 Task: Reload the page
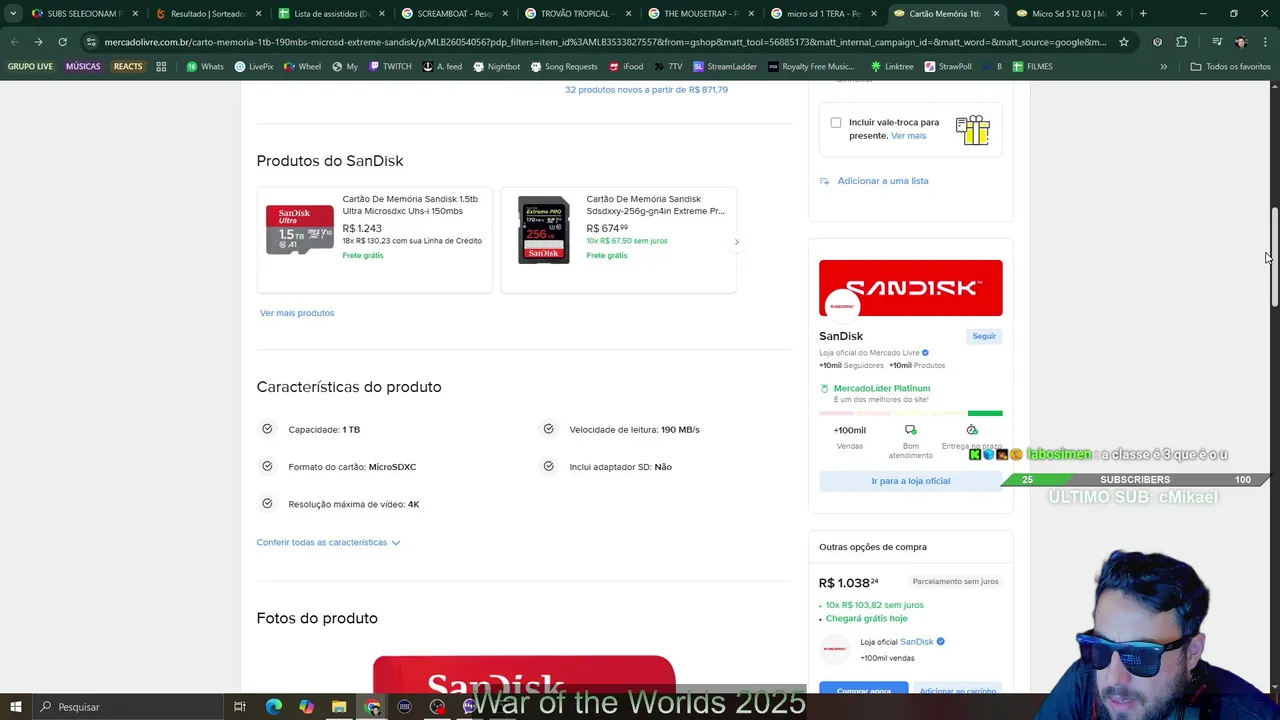pos(62,42)
